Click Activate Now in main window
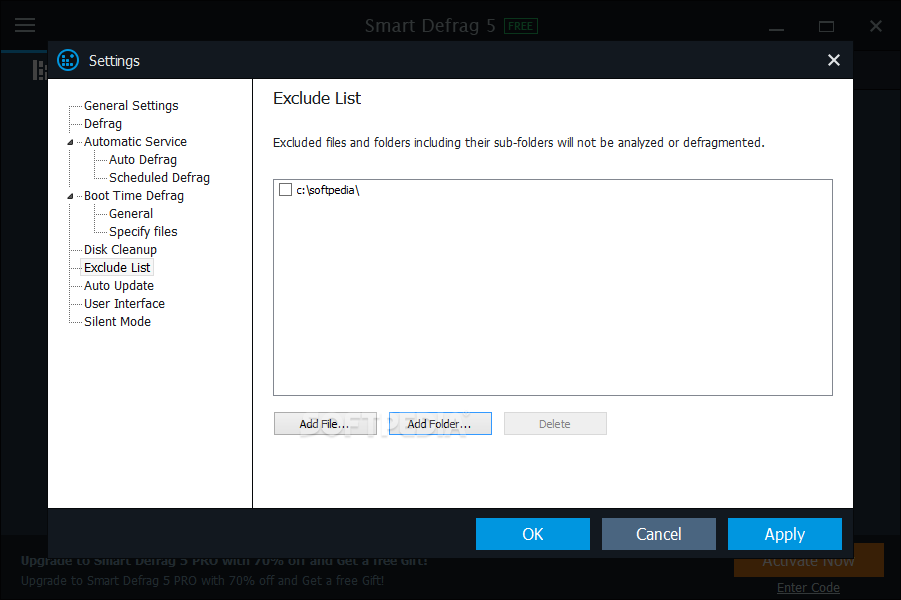Image resolution: width=901 pixels, height=600 pixels. click(x=808, y=561)
